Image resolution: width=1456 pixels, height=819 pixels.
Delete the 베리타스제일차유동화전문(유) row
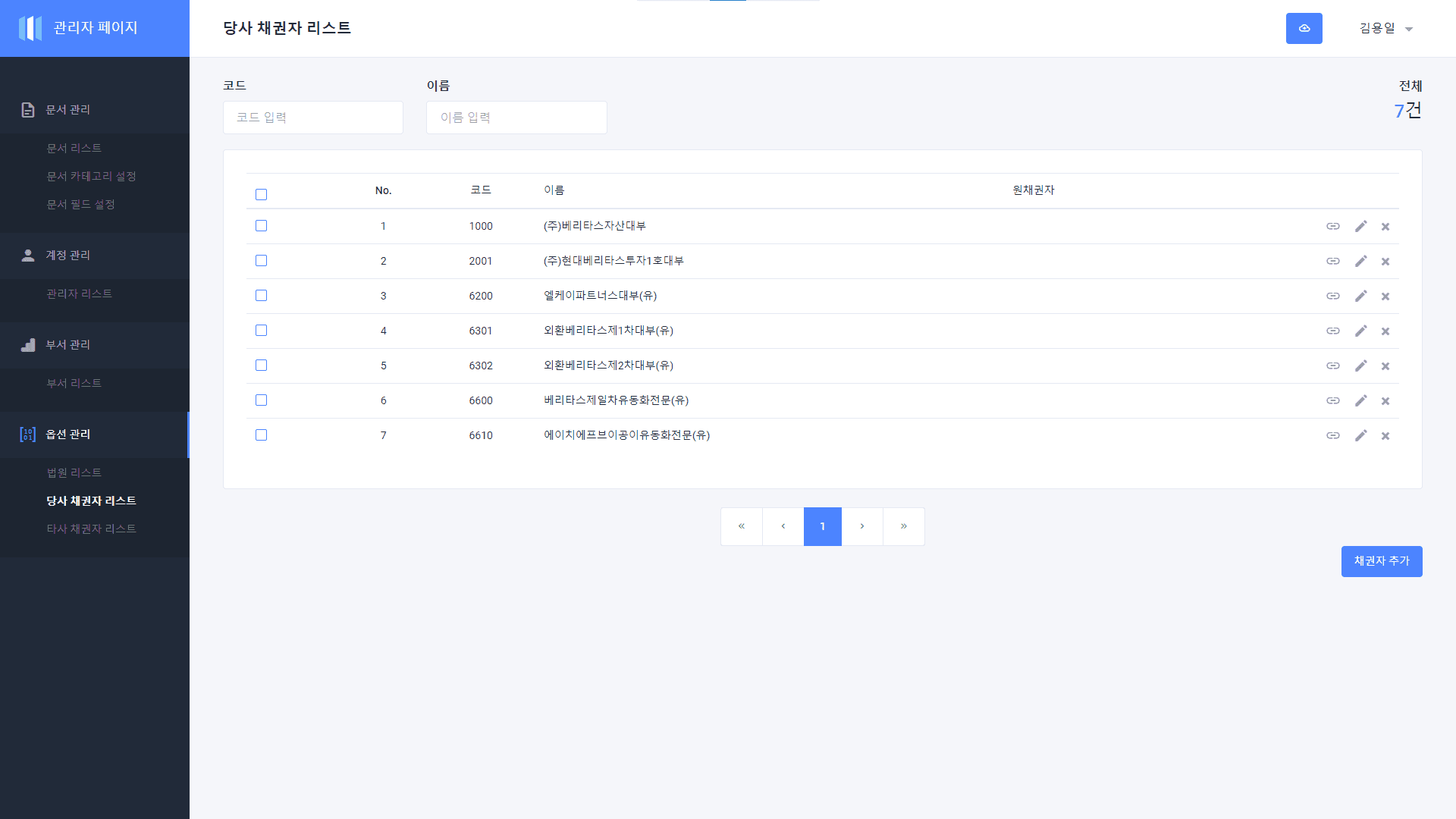[x=1385, y=401]
